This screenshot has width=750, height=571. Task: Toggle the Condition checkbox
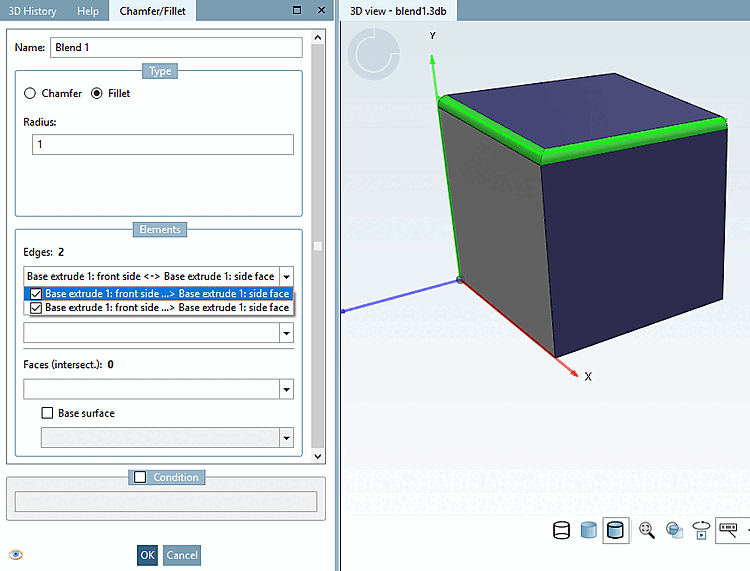pyautogui.click(x=140, y=477)
